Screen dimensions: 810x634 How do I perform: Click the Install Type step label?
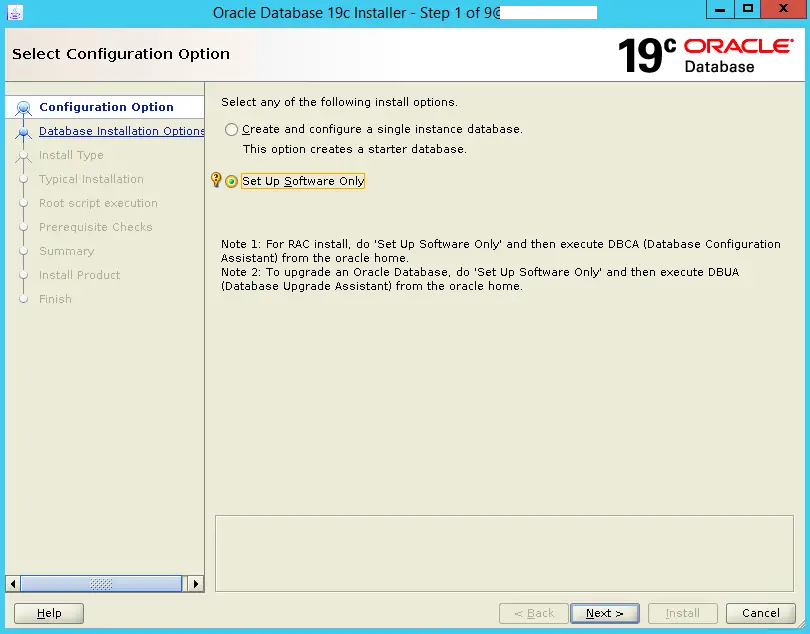click(x=71, y=155)
